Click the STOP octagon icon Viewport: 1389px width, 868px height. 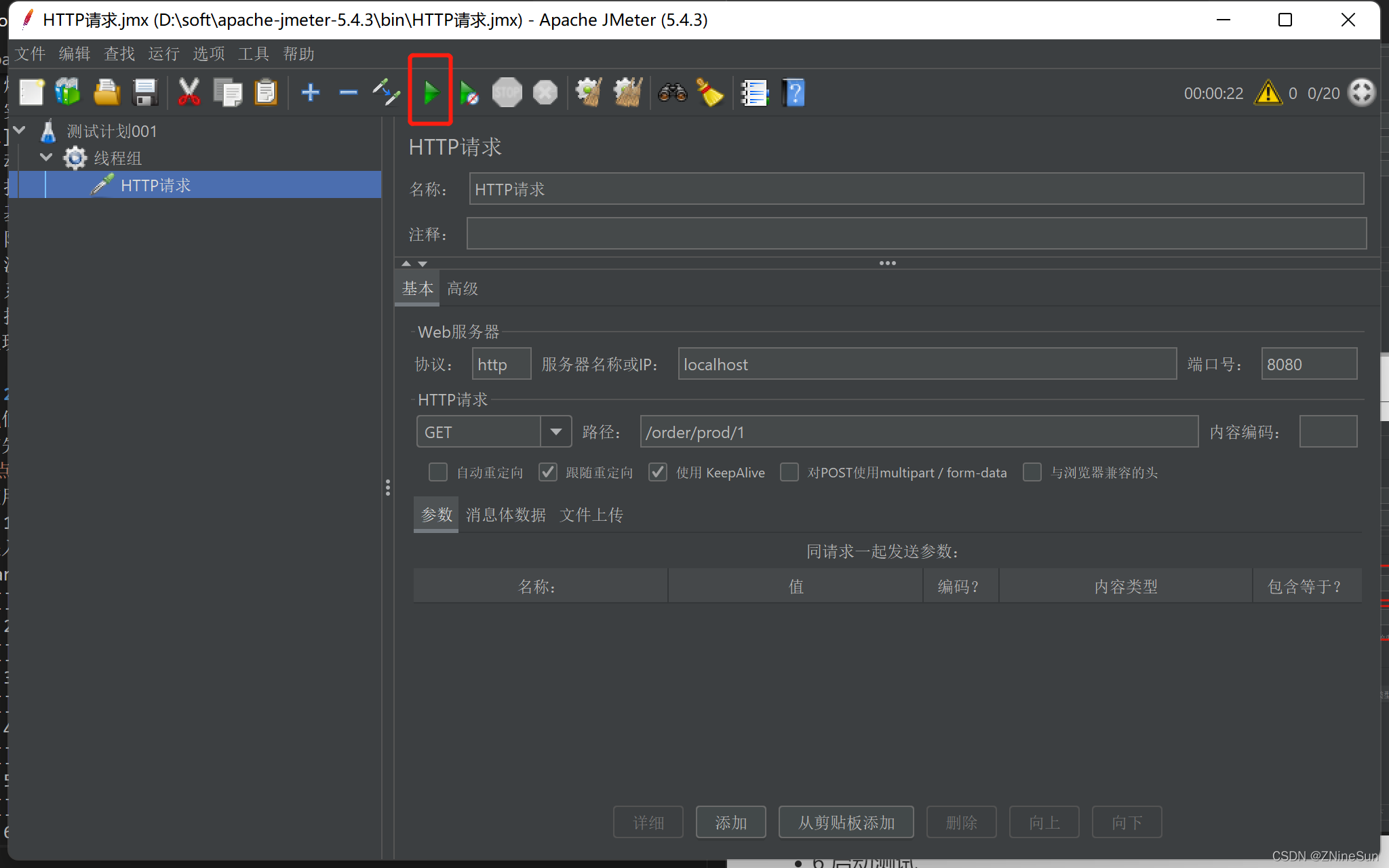pyautogui.click(x=507, y=92)
